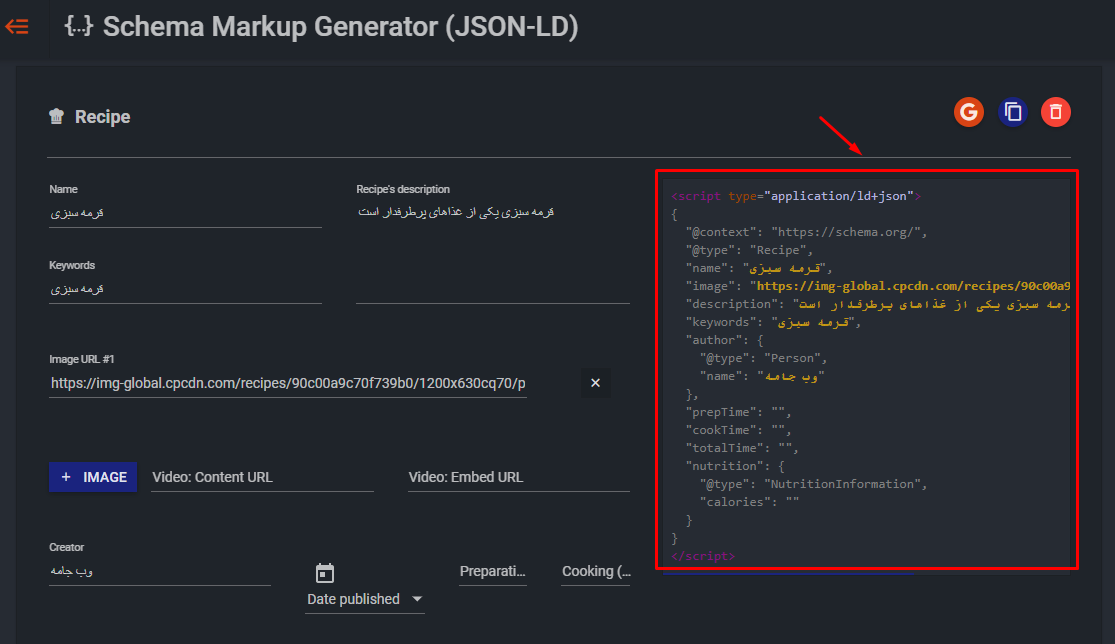Click the "NutritionInformation" code line

click(x=813, y=484)
